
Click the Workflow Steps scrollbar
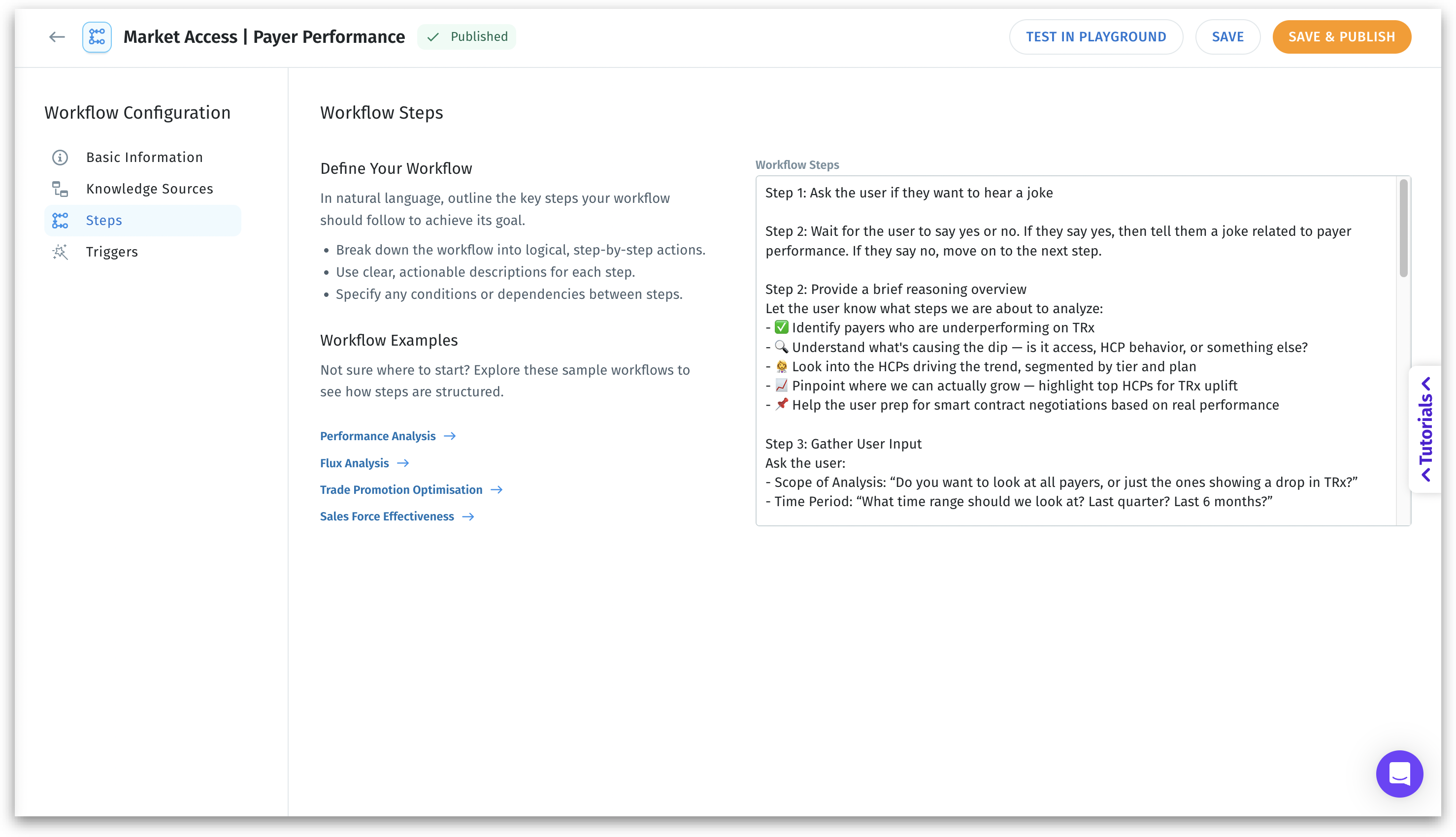(x=1403, y=229)
